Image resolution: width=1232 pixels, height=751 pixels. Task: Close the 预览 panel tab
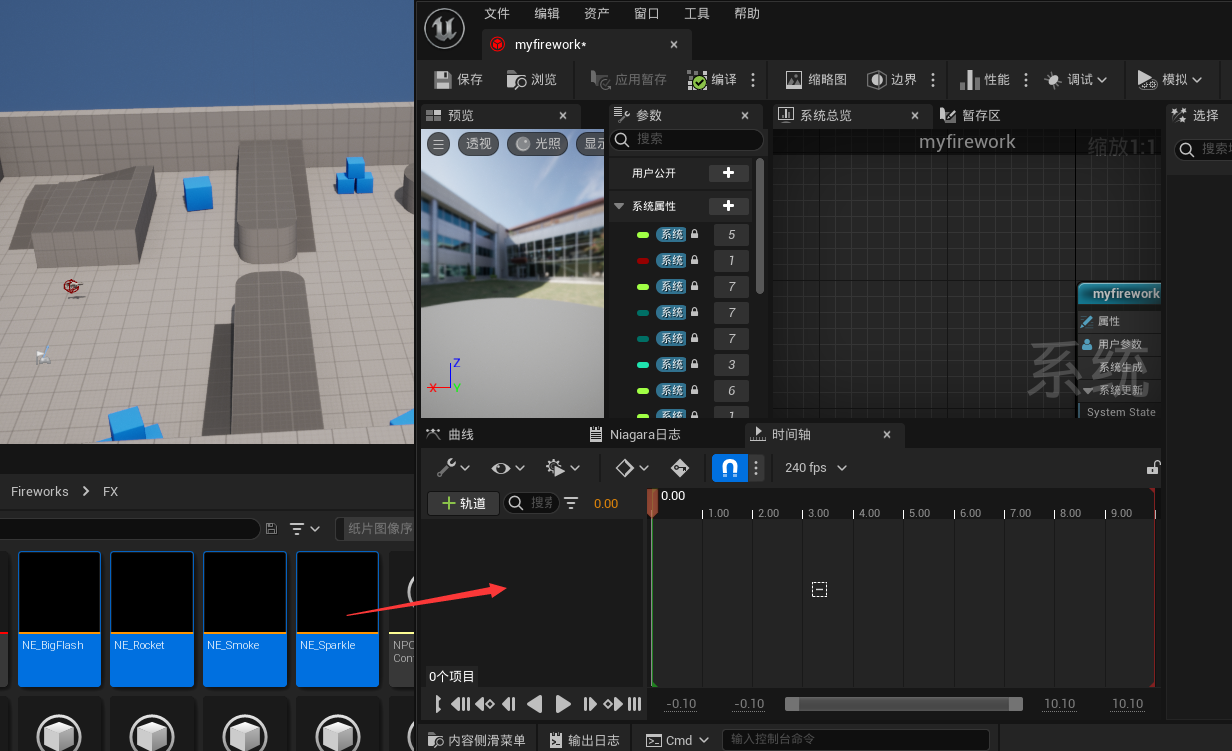pos(563,115)
